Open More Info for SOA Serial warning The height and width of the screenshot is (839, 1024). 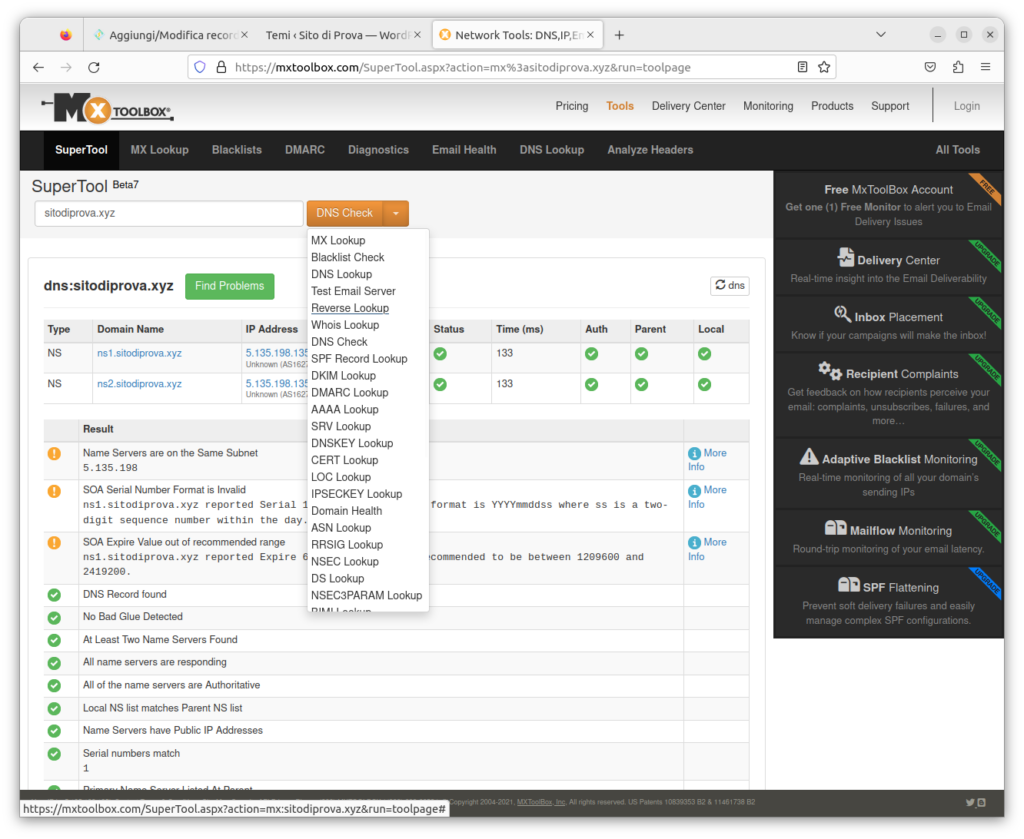point(707,497)
